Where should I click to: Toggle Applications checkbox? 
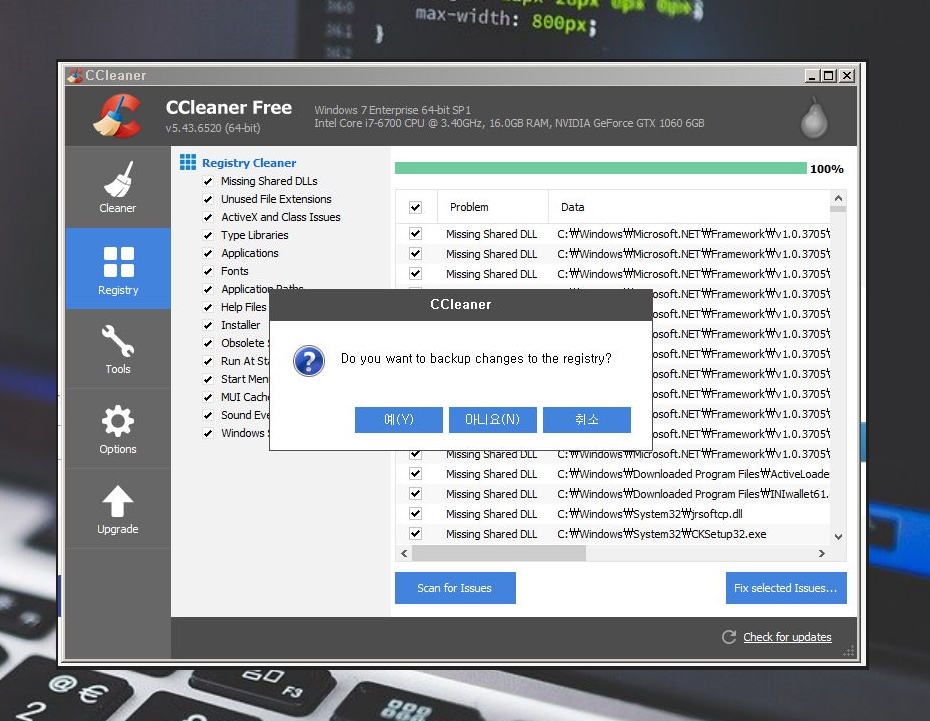[x=208, y=253]
